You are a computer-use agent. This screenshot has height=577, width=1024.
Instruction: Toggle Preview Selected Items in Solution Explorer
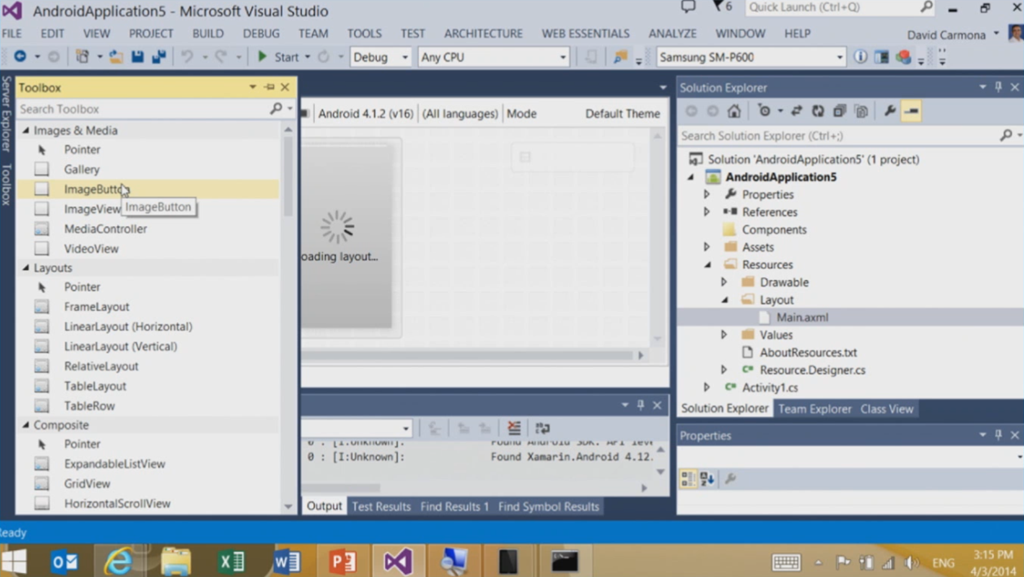point(912,111)
